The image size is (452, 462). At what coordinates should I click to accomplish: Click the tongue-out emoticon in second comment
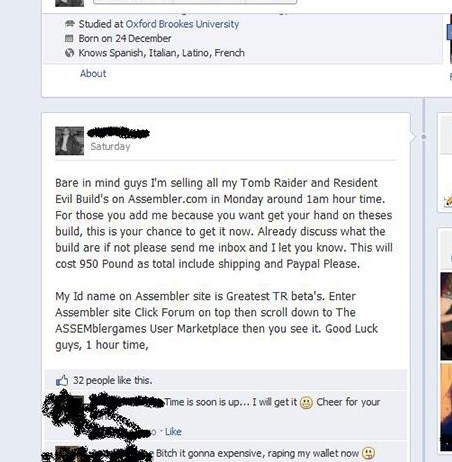(368, 453)
